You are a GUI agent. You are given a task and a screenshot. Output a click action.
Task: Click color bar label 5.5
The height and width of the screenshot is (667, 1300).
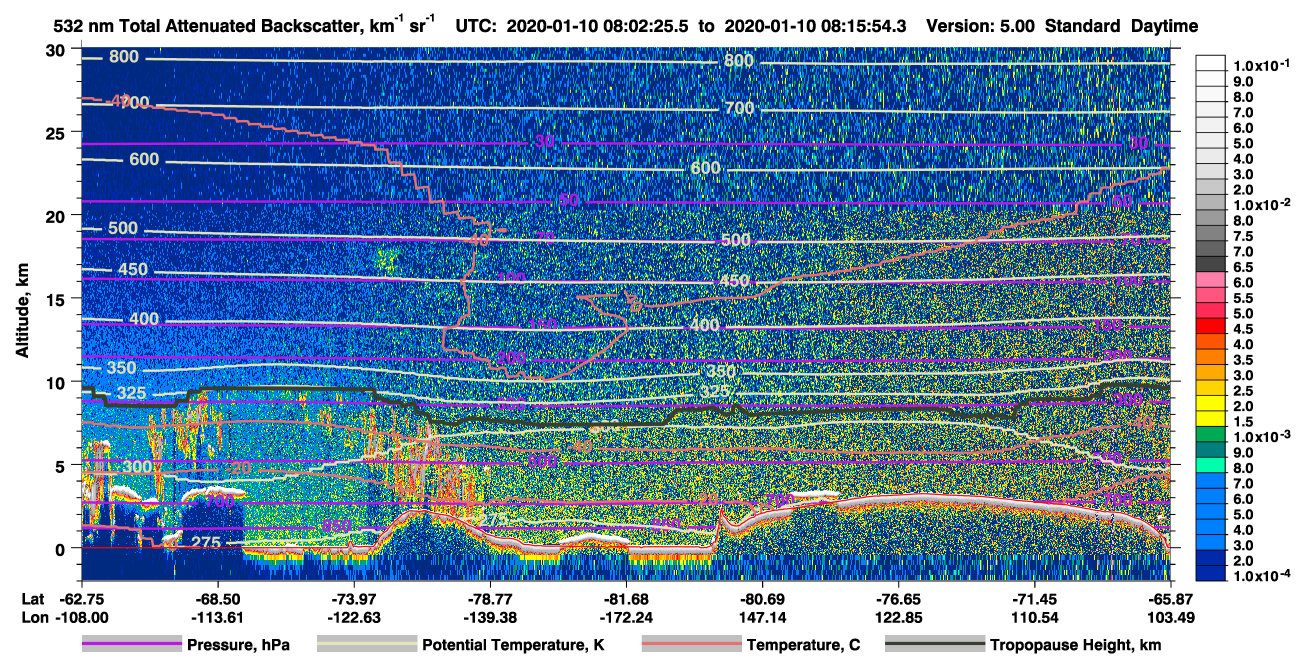tap(1244, 298)
